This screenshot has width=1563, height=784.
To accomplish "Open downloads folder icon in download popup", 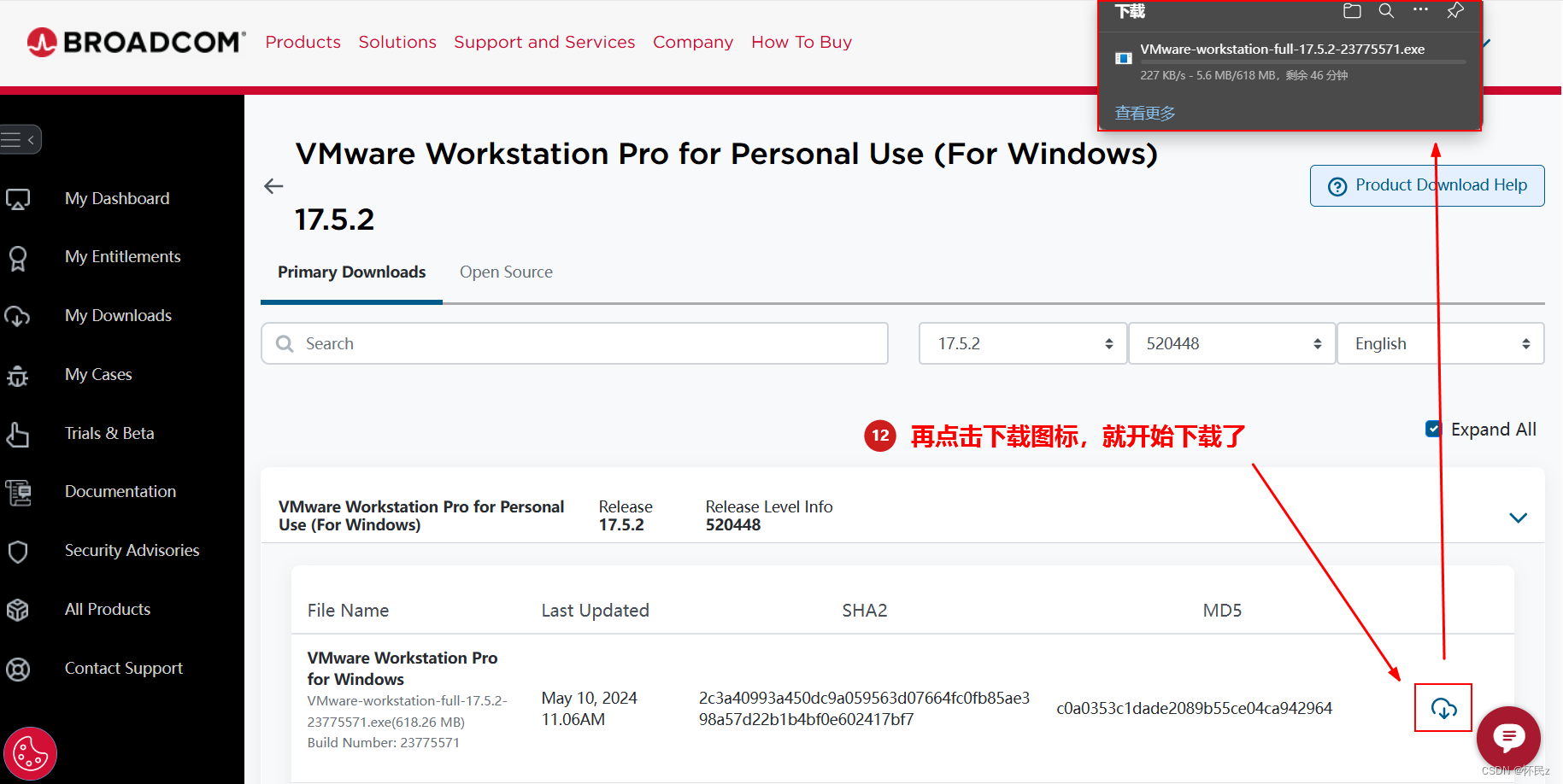I will point(1352,11).
